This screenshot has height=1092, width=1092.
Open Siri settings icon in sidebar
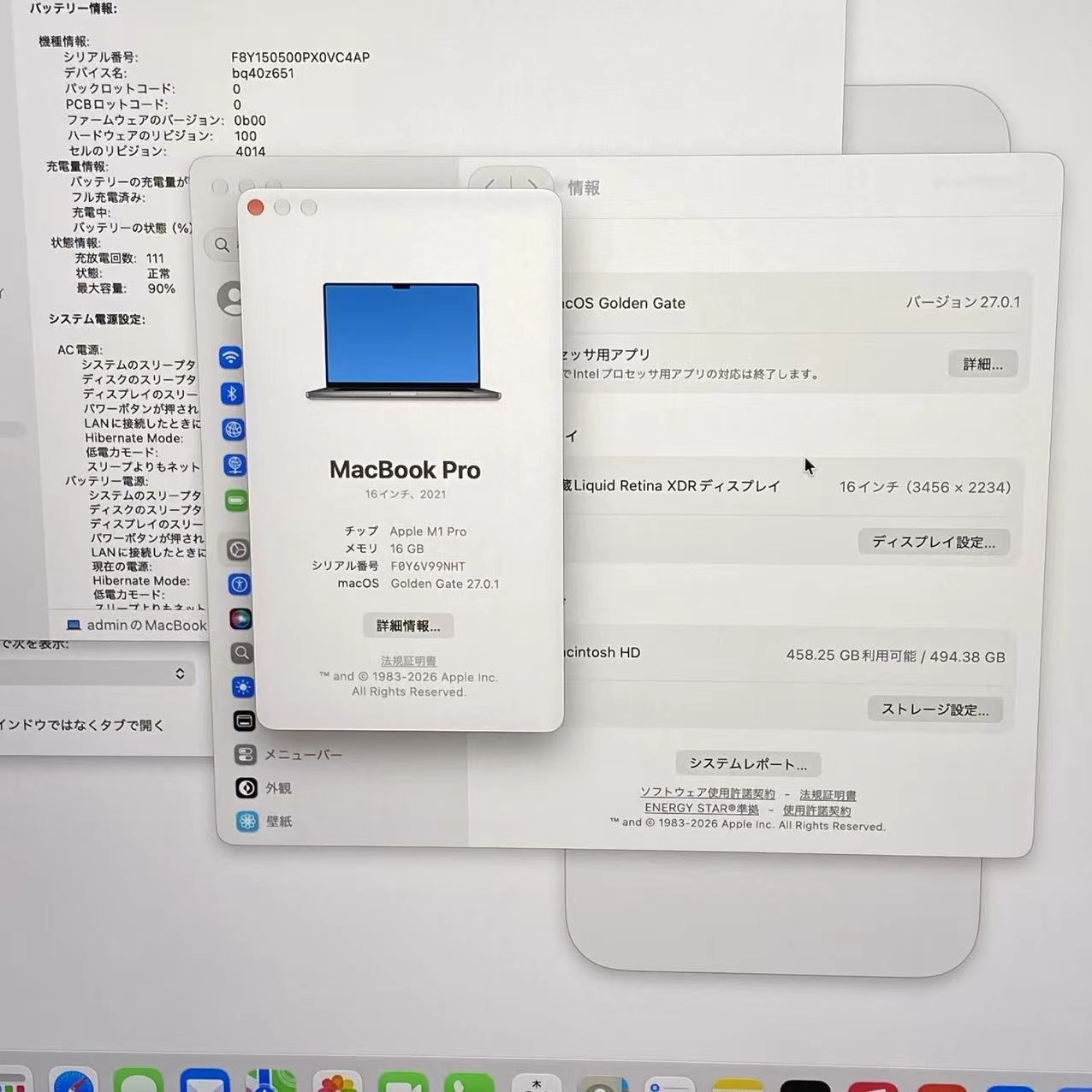tap(240, 619)
